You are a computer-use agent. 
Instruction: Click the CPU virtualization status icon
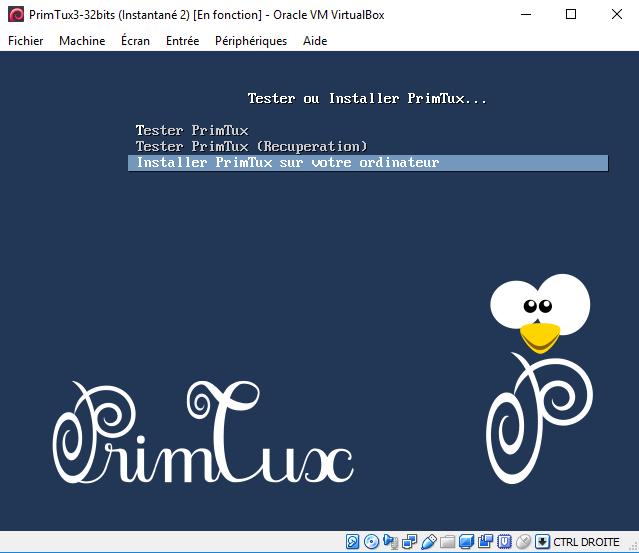(x=504, y=542)
